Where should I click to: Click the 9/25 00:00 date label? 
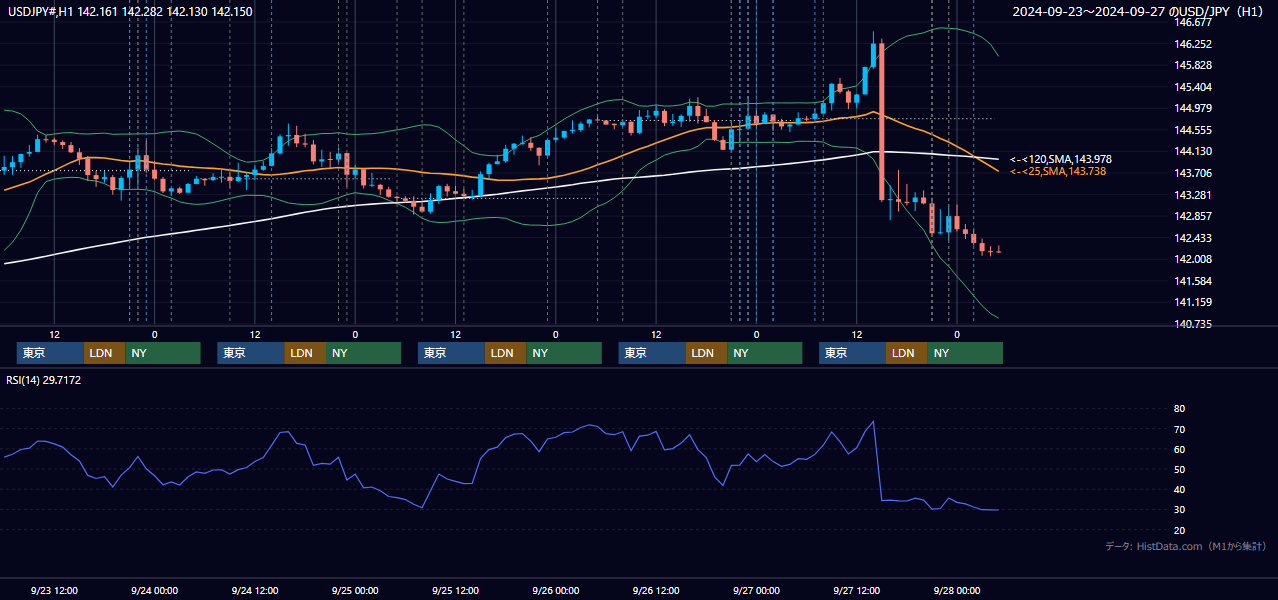coord(355,590)
